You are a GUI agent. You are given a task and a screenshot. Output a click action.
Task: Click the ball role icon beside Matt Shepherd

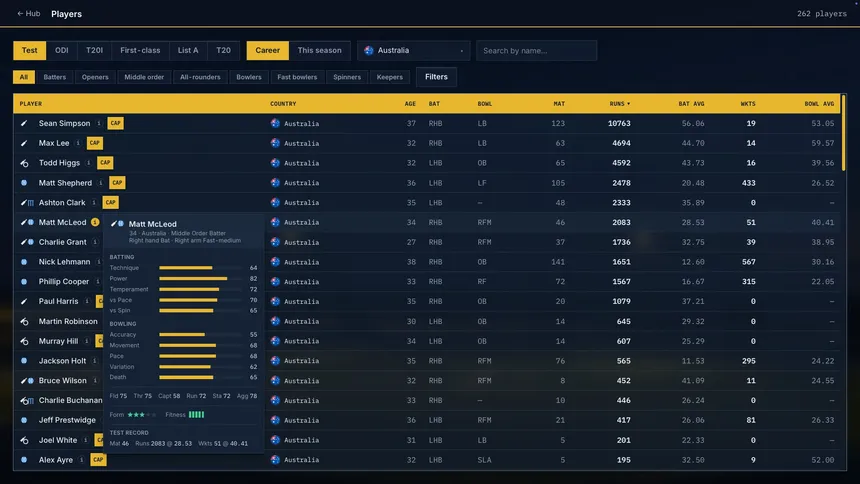(x=24, y=183)
